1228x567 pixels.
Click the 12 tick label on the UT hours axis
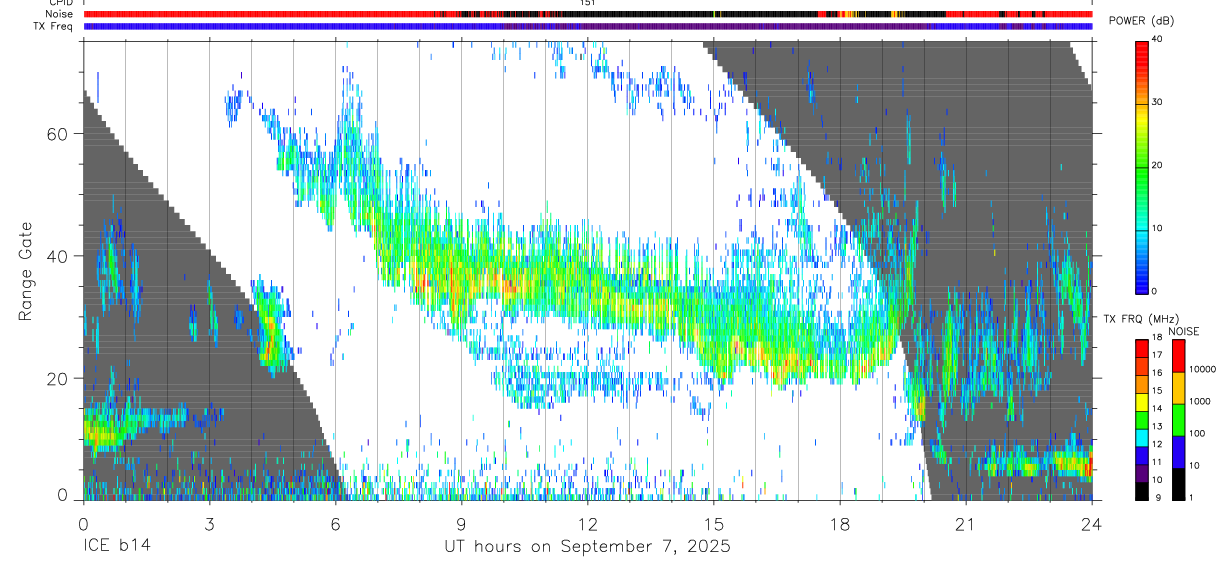(x=588, y=523)
